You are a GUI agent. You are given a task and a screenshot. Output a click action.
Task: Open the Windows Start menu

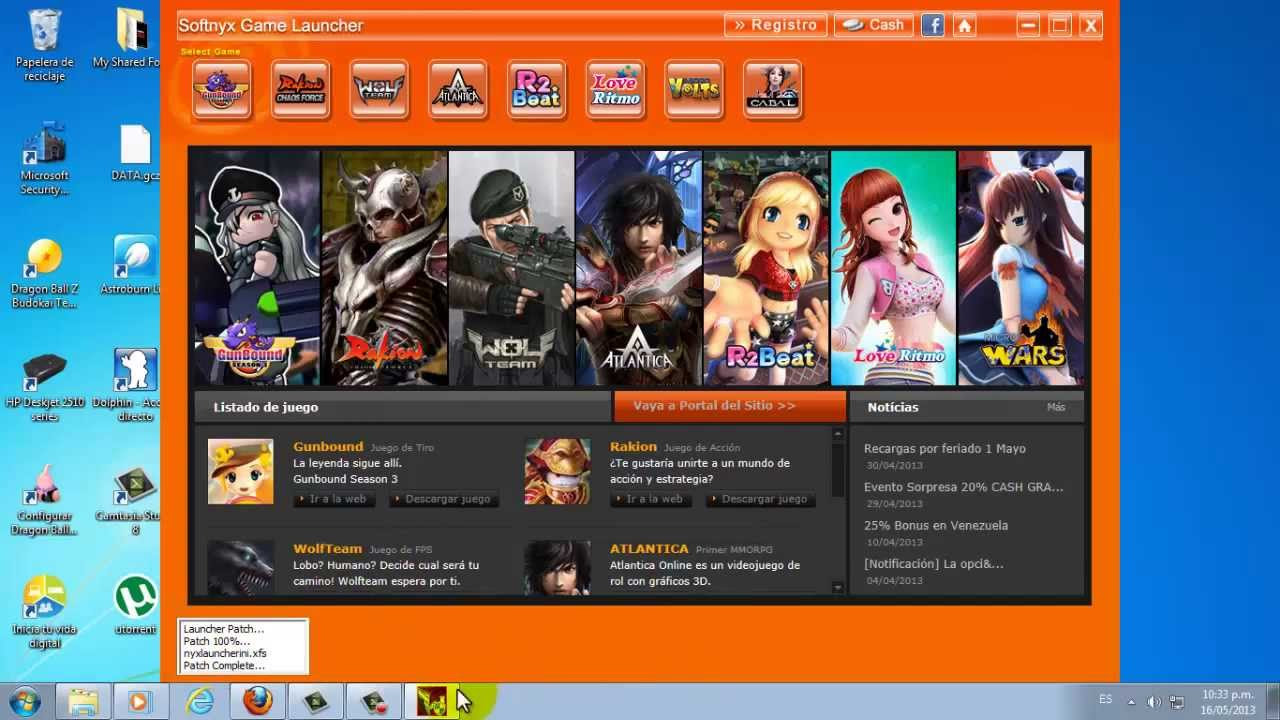tap(23, 701)
